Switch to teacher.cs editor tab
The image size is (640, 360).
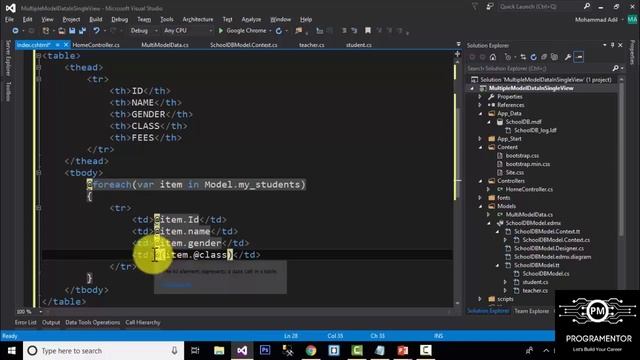[x=311, y=45]
